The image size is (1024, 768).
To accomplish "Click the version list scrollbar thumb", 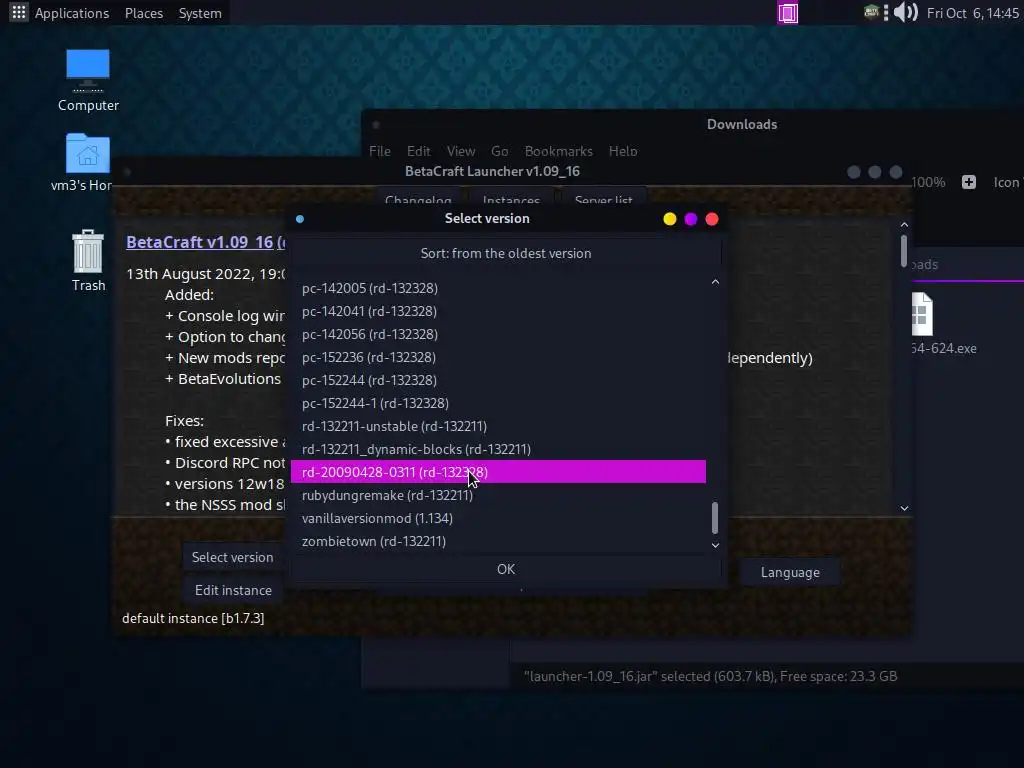I will (x=715, y=517).
